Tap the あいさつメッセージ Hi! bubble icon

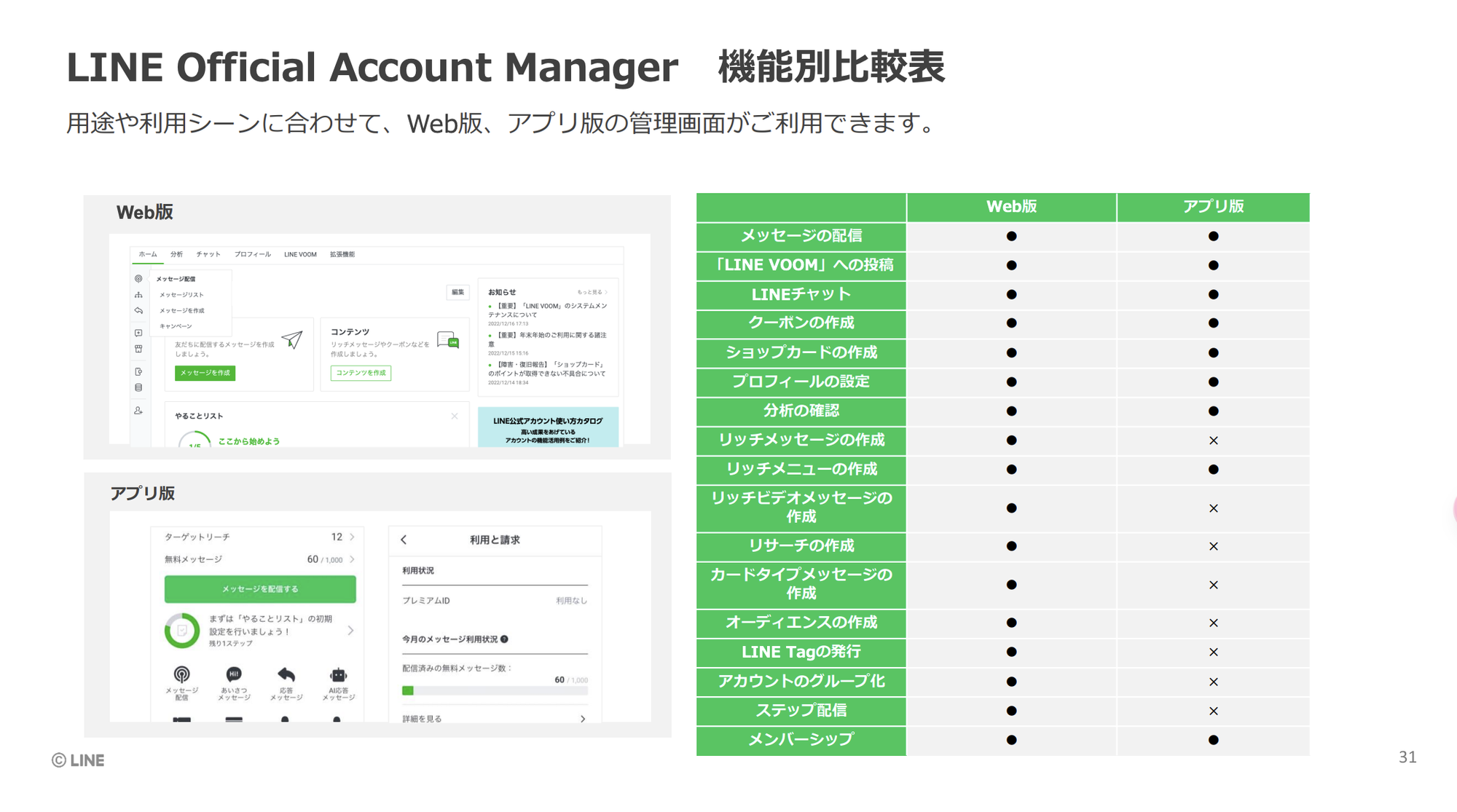(234, 674)
